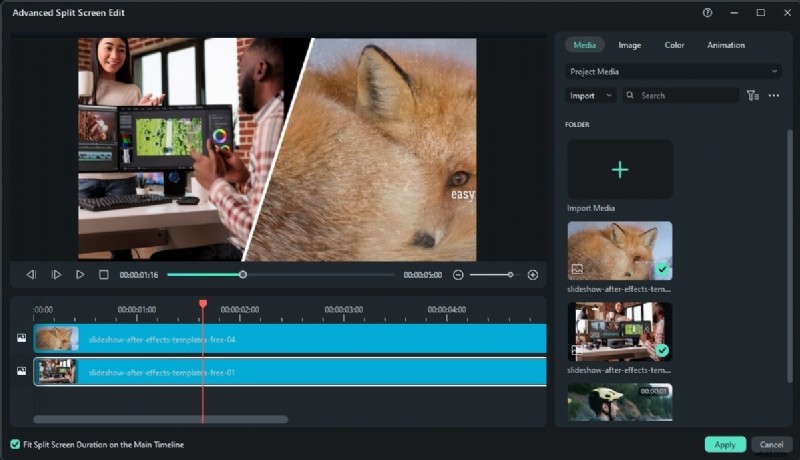Zoom in the timeline with plus icon
The image size is (800, 460).
click(x=532, y=274)
